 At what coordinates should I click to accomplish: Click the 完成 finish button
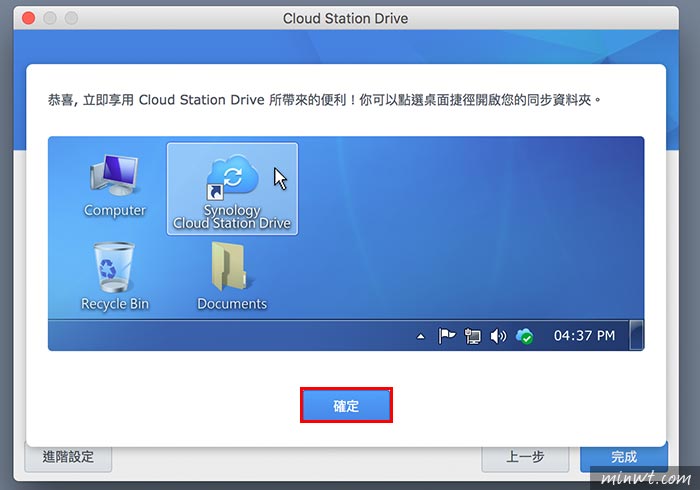point(624,457)
